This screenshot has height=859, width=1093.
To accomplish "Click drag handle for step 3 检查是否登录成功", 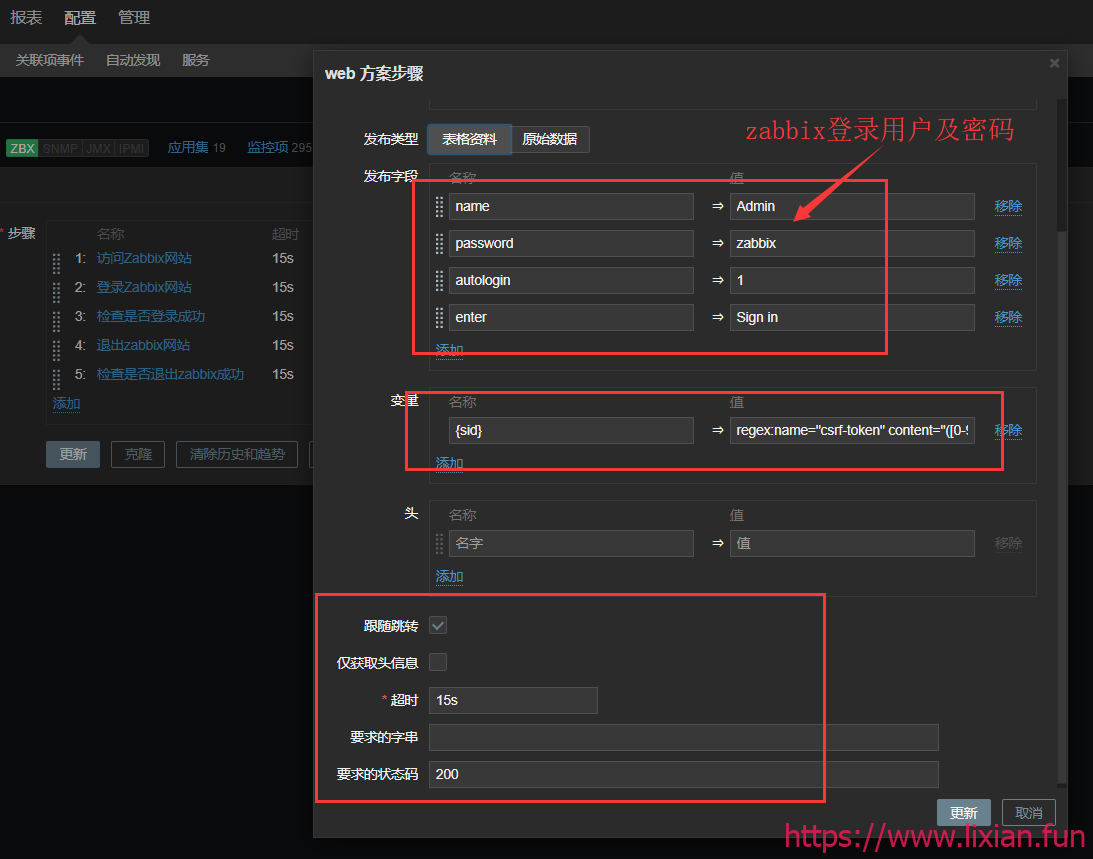I will pyautogui.click(x=56, y=321).
